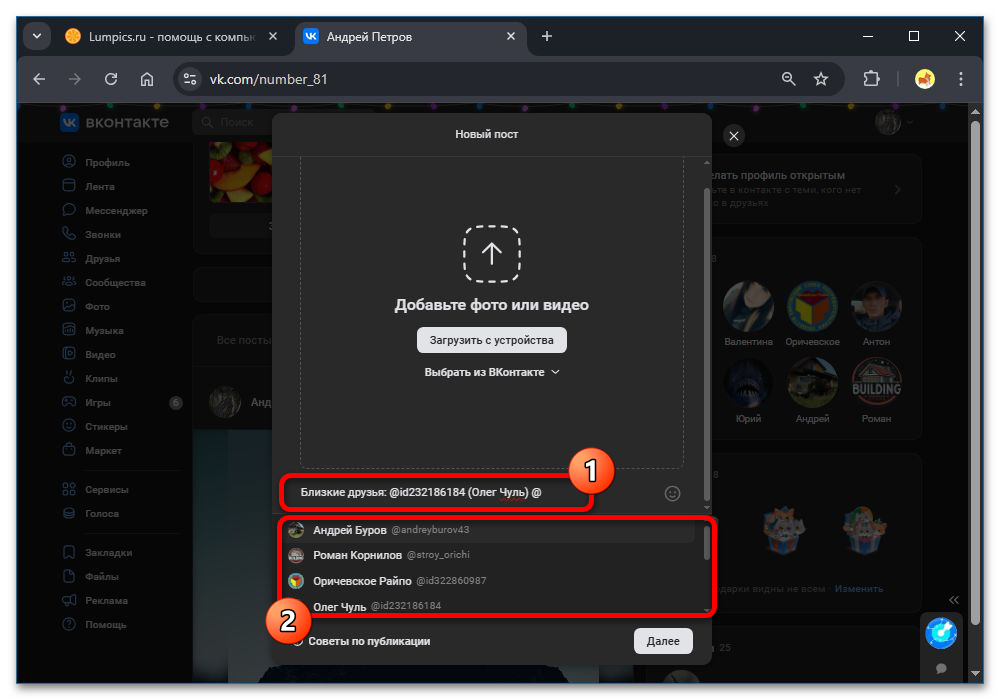Click the Сервисы grid icon
The height and width of the screenshot is (700, 1000).
69,489
